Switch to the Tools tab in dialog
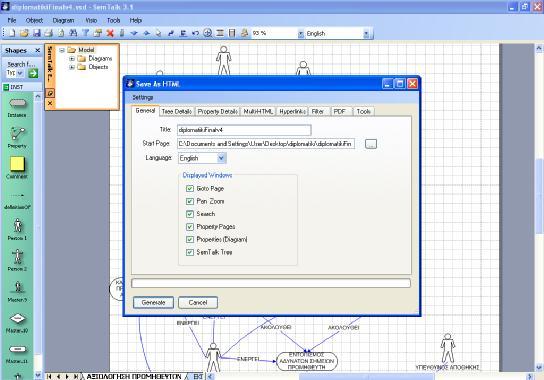This screenshot has width=544, height=380. click(364, 111)
